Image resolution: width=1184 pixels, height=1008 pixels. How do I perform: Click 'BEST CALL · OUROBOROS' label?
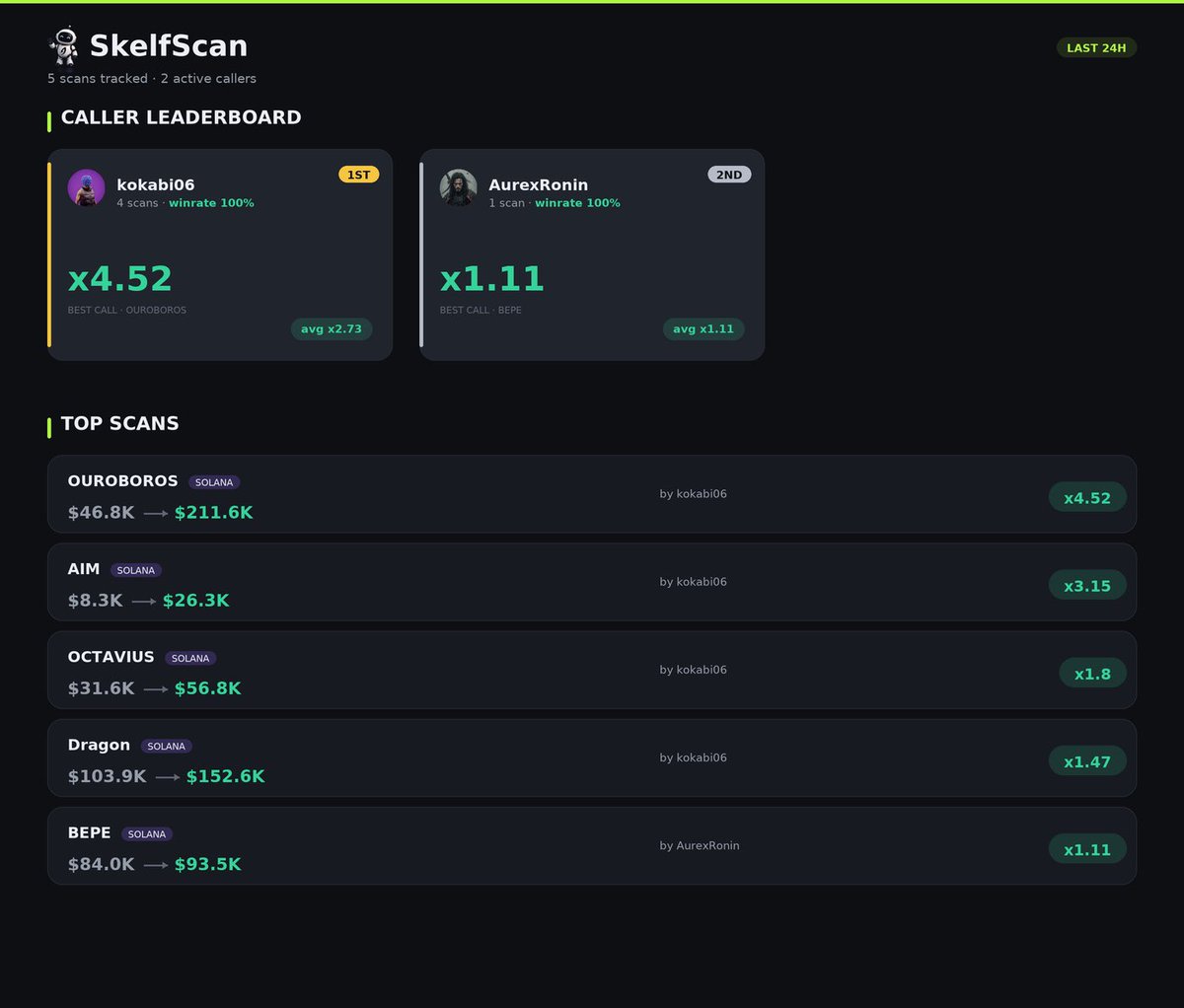[127, 310]
